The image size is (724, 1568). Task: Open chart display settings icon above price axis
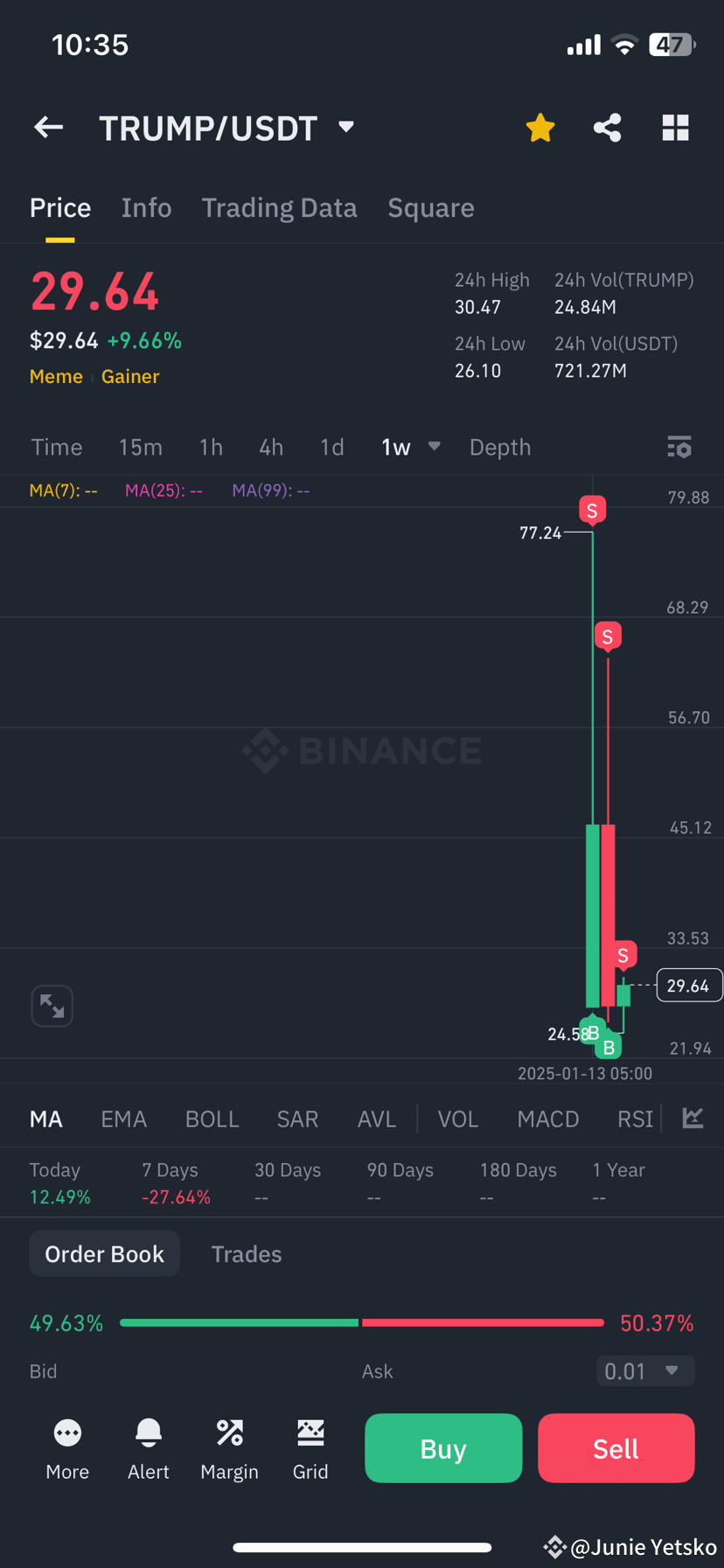click(x=679, y=447)
